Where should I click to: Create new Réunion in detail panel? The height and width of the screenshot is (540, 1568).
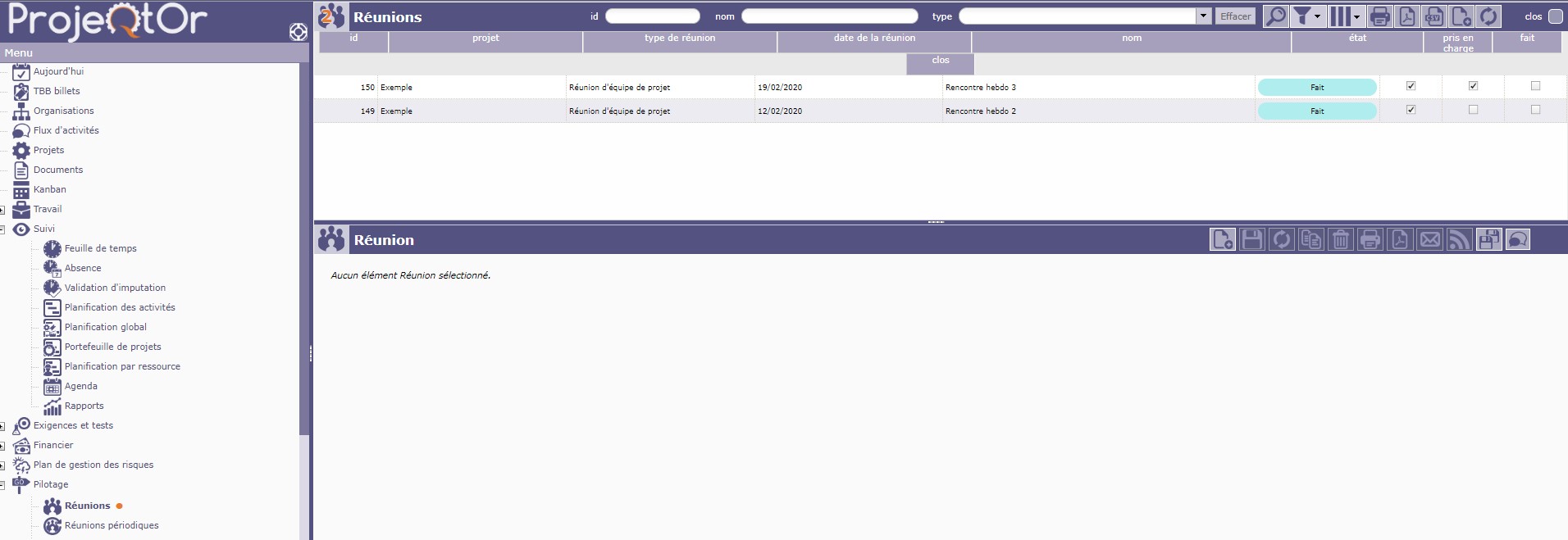[x=1222, y=239]
